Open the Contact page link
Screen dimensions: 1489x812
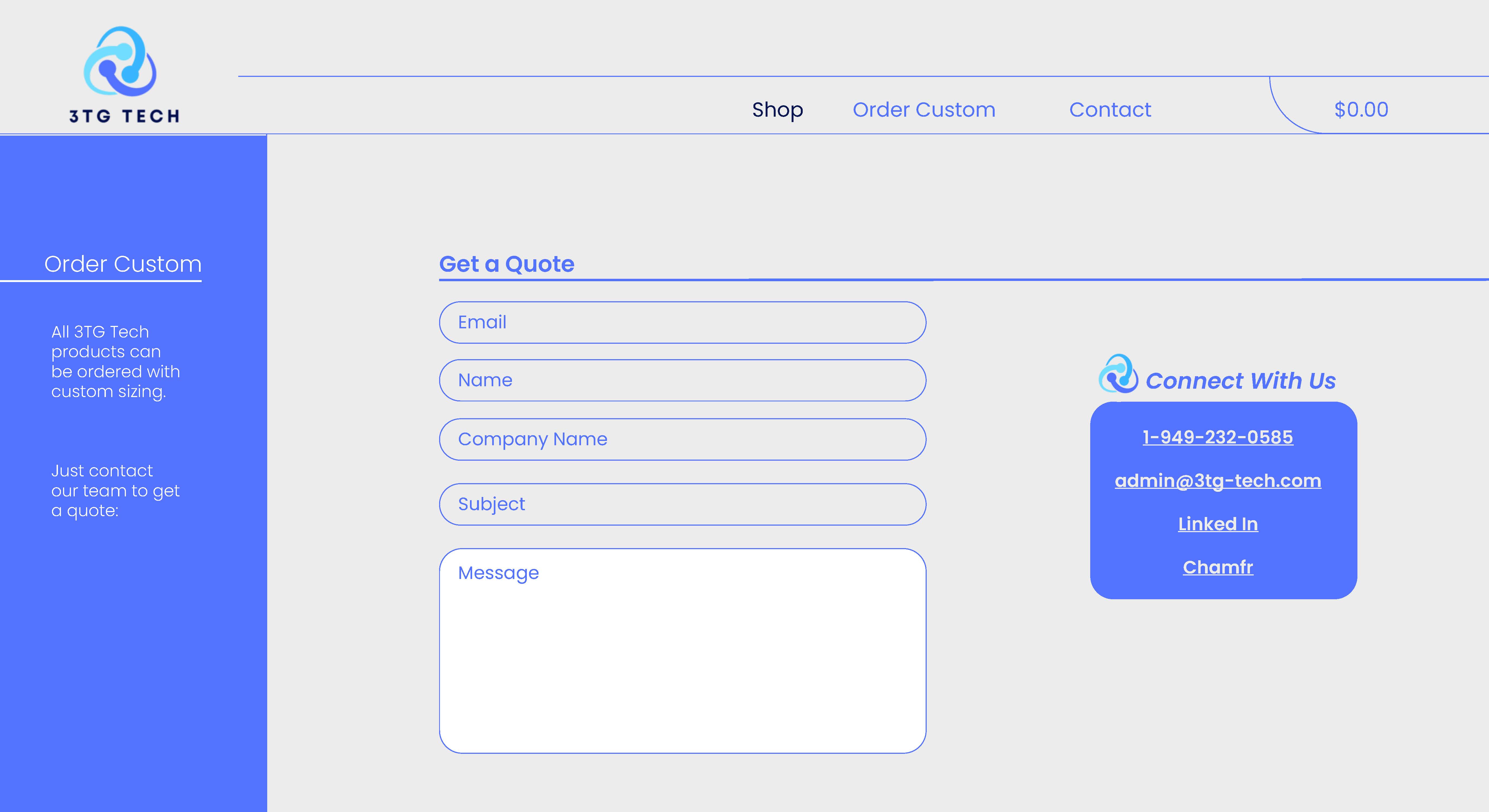click(x=1110, y=110)
